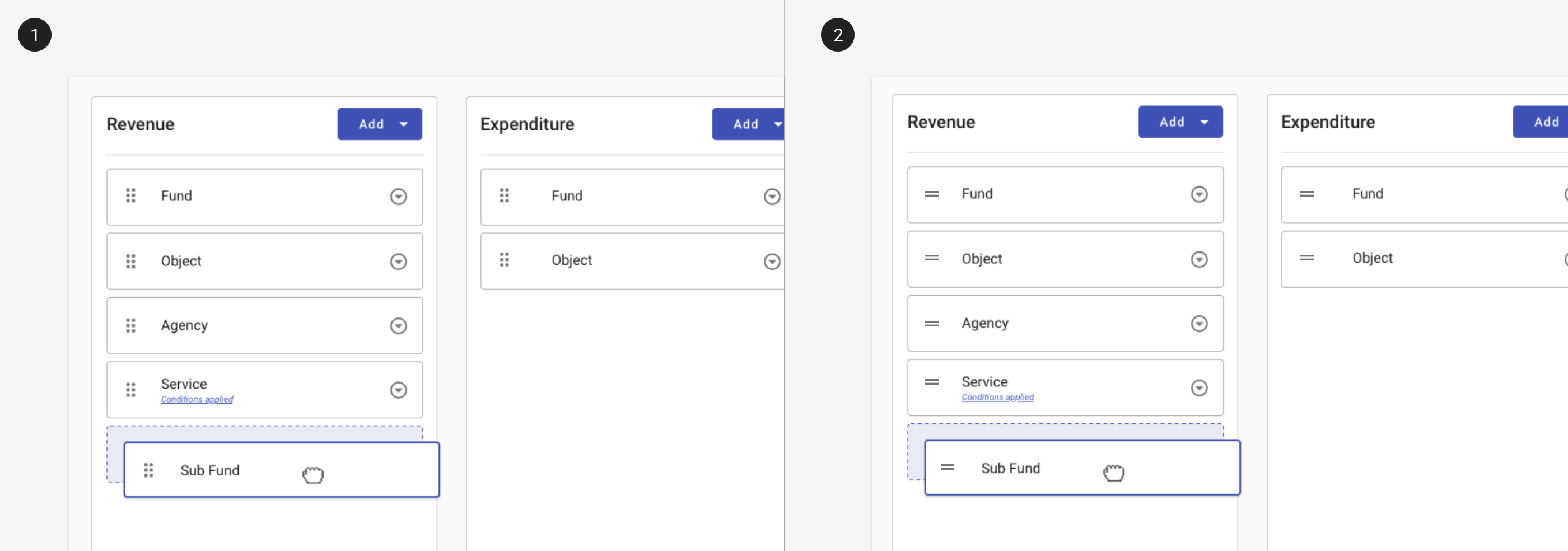Screen dimensions: 1568x551
Task: Open the Revenue Agency options circle arrow in panel 1
Action: (398, 326)
